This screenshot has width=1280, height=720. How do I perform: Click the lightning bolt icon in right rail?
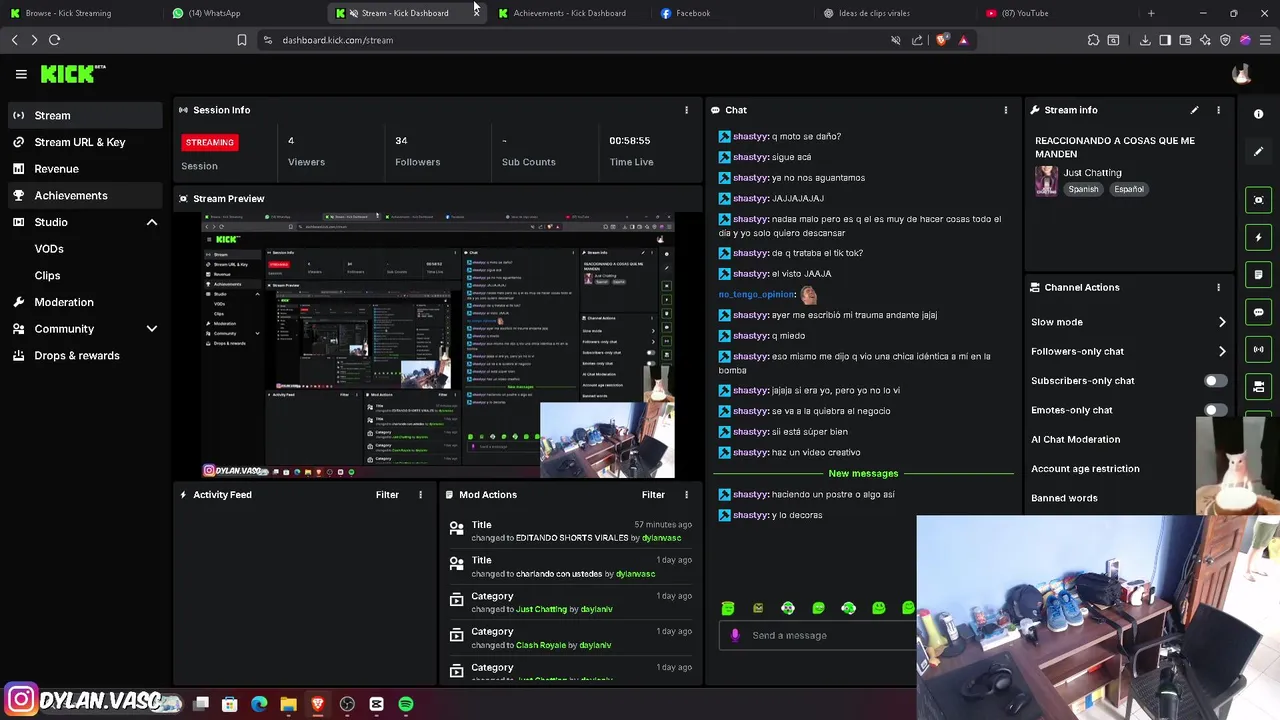[x=1258, y=238]
